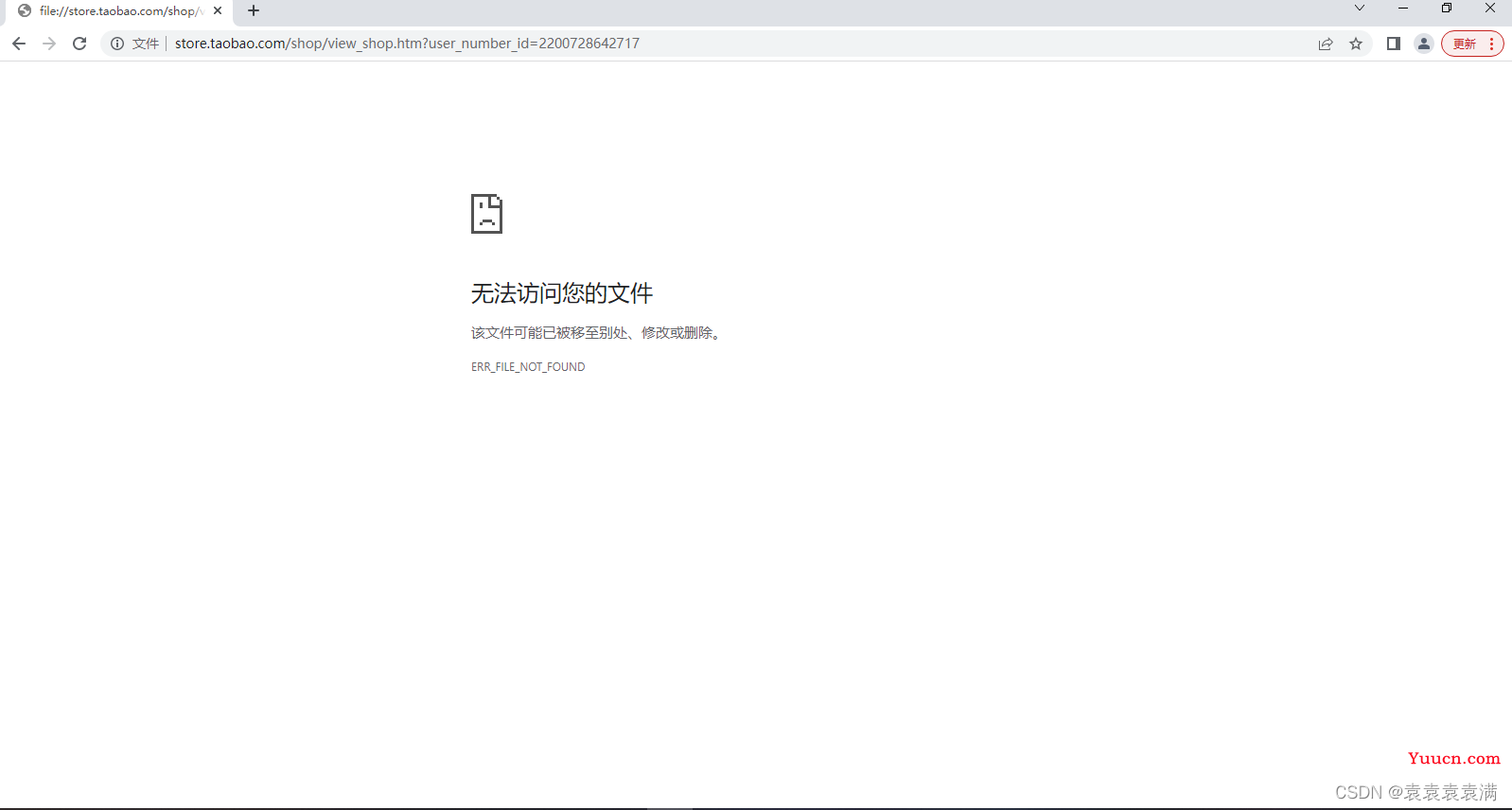This screenshot has width=1512, height=810.
Task: Close the browser window
Action: click(1490, 9)
